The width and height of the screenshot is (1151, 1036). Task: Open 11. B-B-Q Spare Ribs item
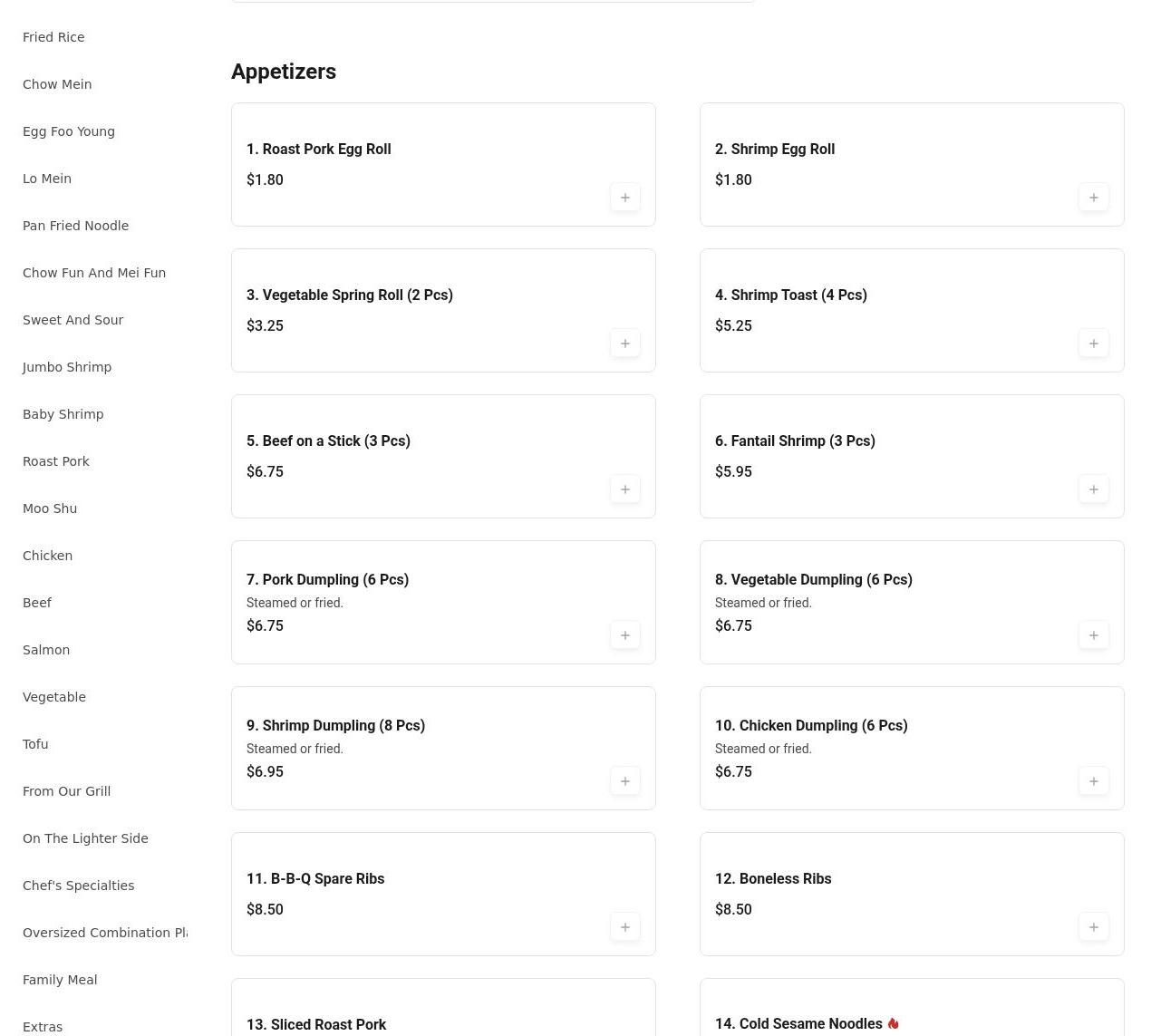pyautogui.click(x=443, y=894)
